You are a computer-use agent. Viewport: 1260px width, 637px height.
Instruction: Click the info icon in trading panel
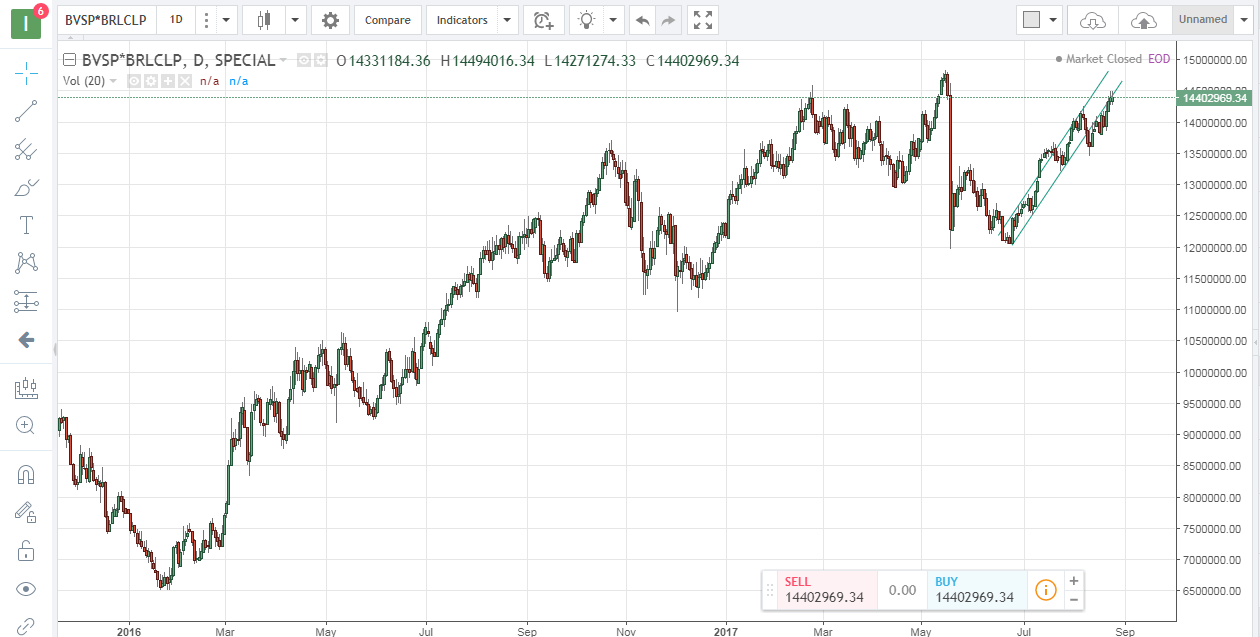(1045, 590)
